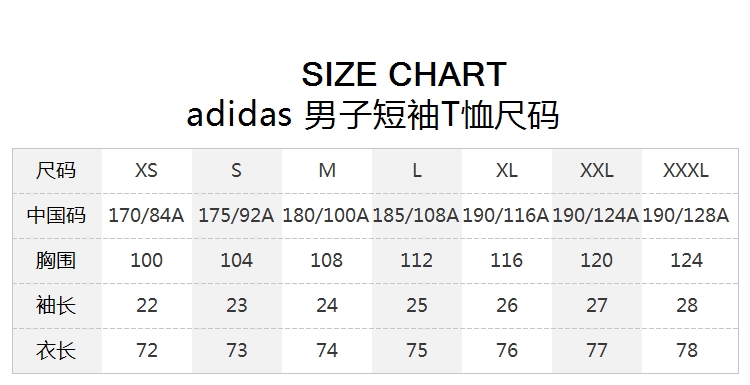The height and width of the screenshot is (385, 750).
Task: Click the 尺码 row header cell
Action: pyautogui.click(x=56, y=170)
